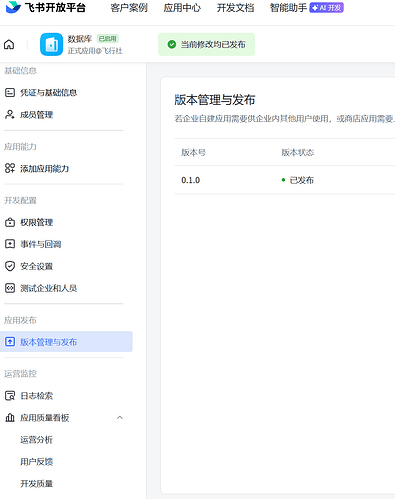Click the 版本状态 column header
The width and height of the screenshot is (395, 499).
pos(298,152)
